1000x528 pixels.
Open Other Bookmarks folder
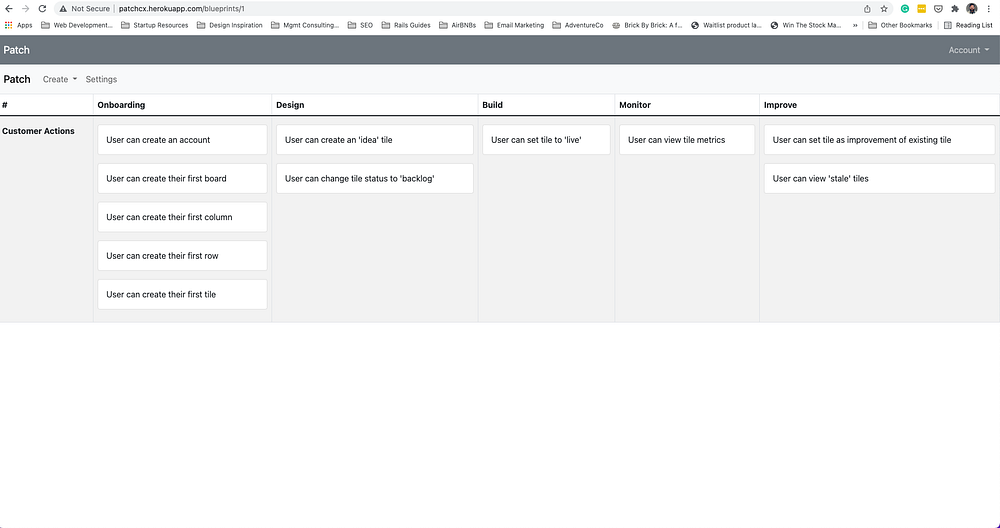coord(900,26)
